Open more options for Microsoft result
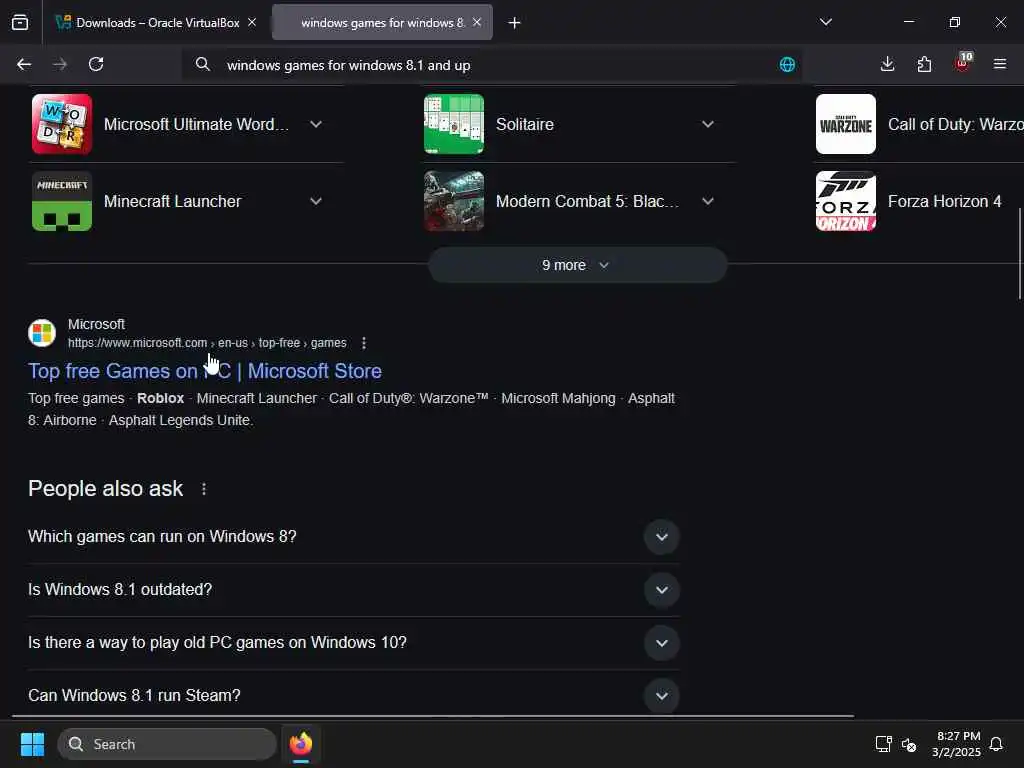Screen dimensions: 1024x768 click(364, 343)
